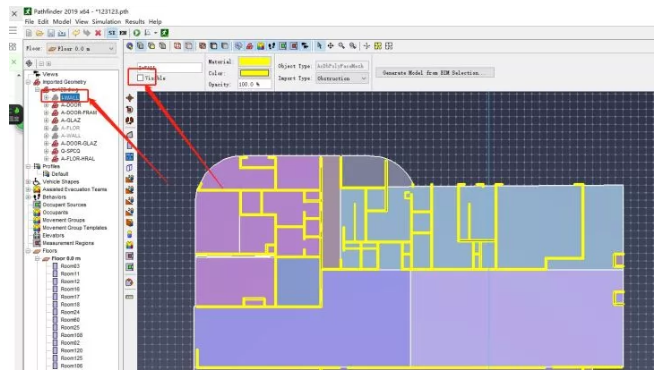Select the blue thin wall tool icon
This screenshot has width=657, height=375.
coord(129,157)
